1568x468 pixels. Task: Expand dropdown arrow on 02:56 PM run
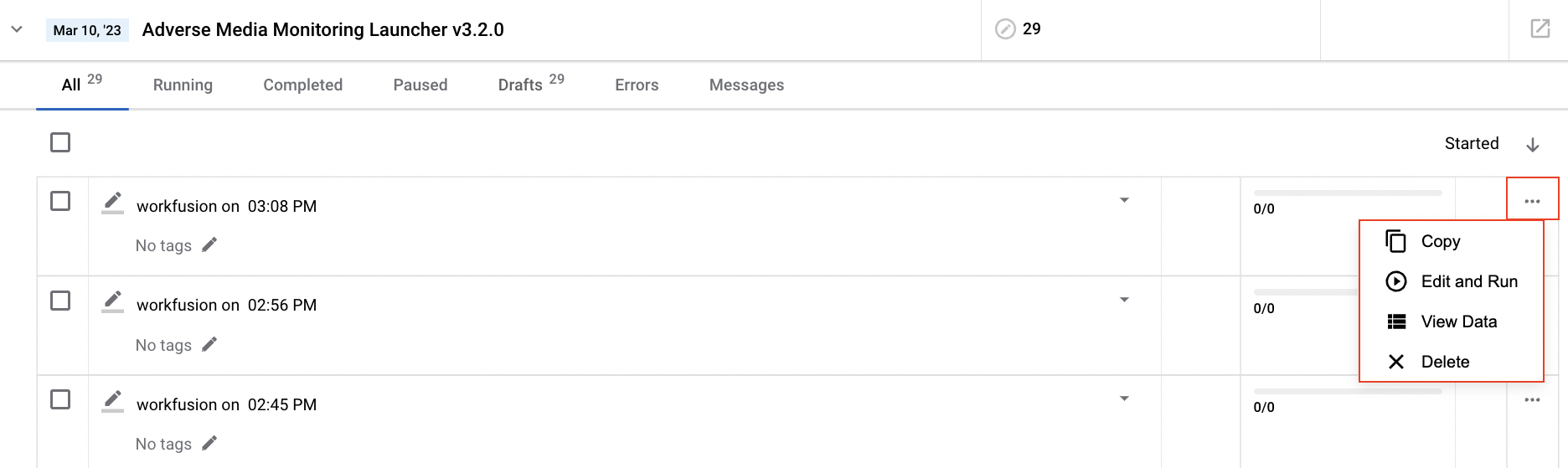pyautogui.click(x=1124, y=300)
